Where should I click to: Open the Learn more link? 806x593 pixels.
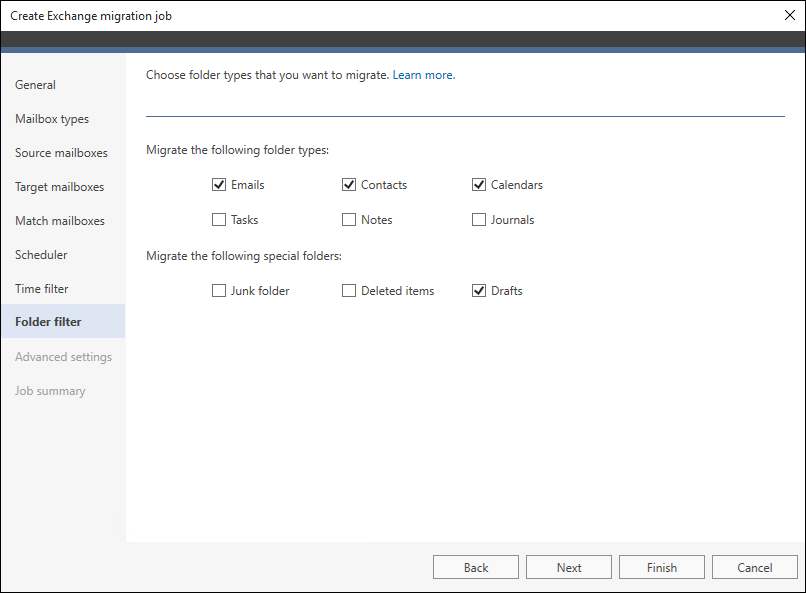[423, 75]
